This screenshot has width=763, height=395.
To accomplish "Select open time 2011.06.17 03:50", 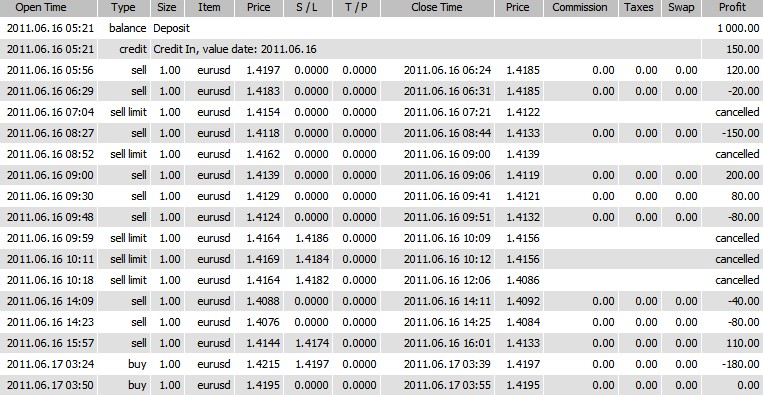I will pos(50,384).
